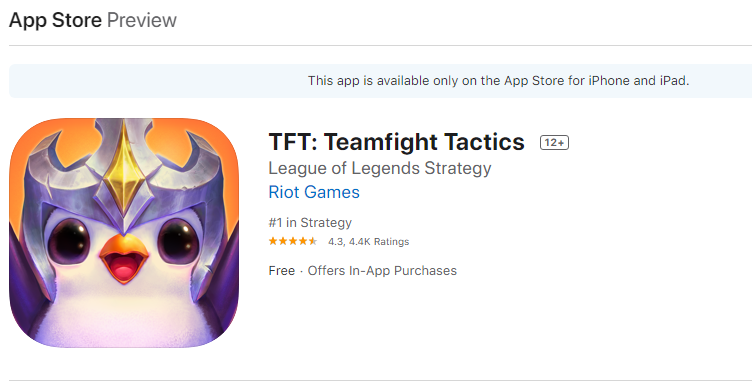Open the Riot Games developer link

point(314,192)
